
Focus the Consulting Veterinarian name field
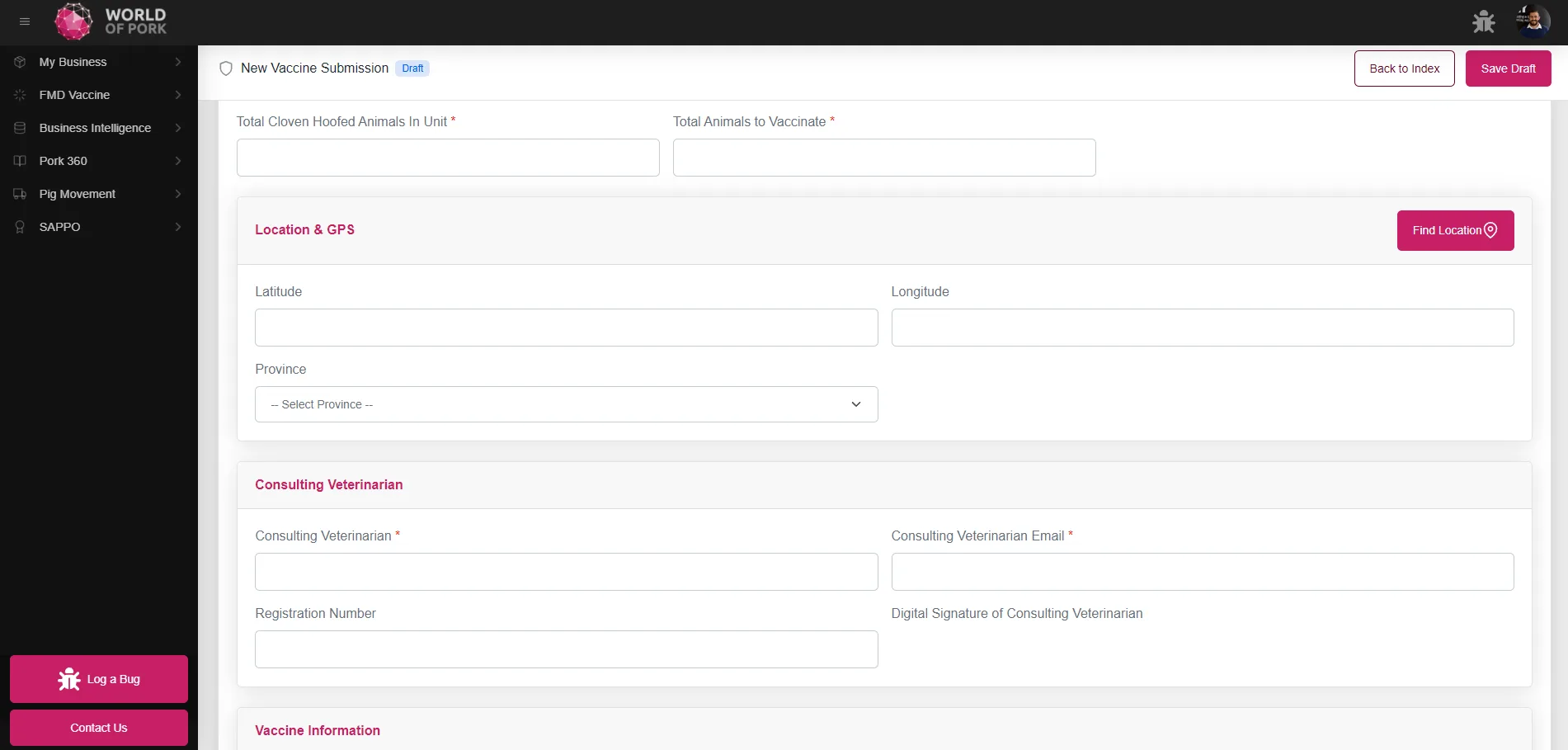566,572
